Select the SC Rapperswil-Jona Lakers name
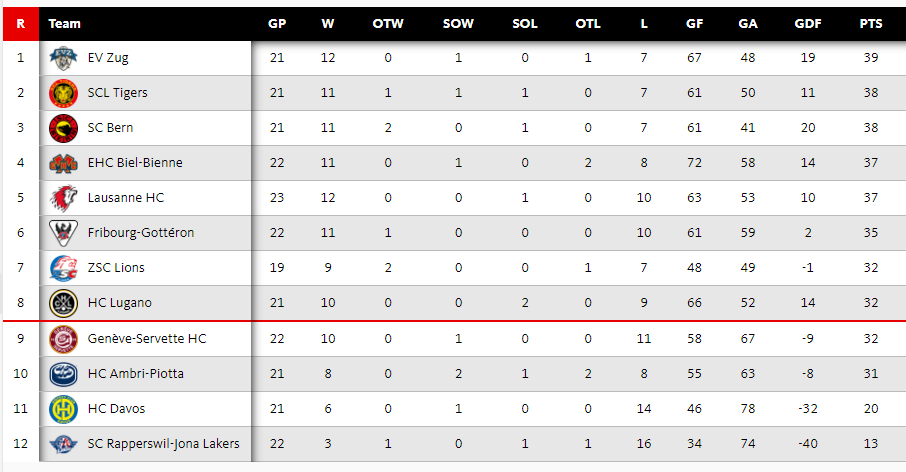Viewport: 906px width, 472px height. coord(163,444)
